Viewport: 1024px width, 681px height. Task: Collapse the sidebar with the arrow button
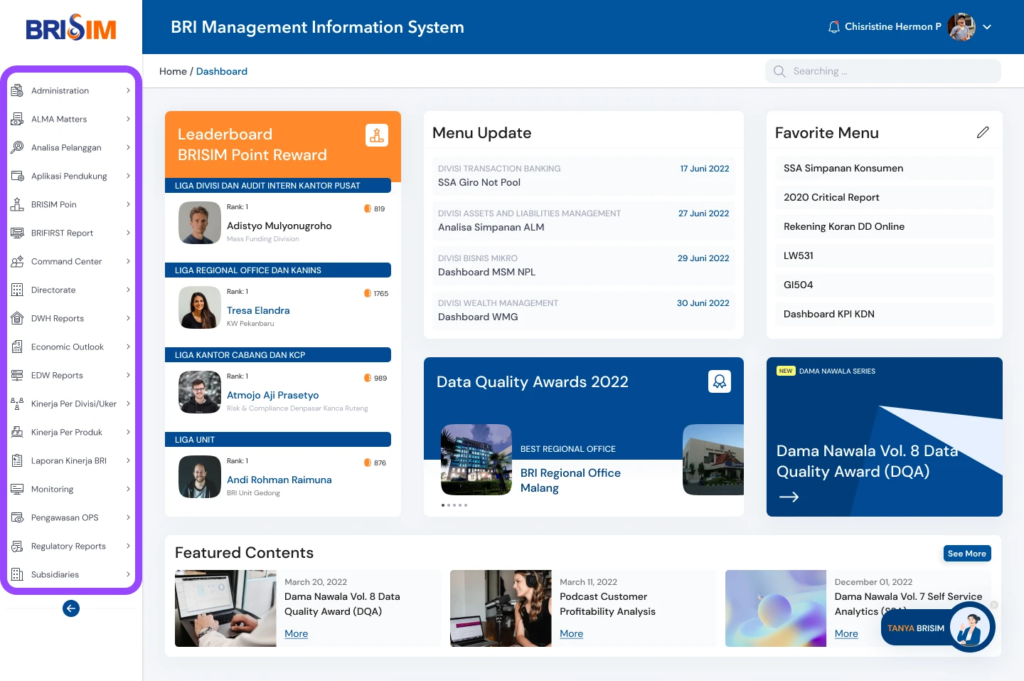70,608
